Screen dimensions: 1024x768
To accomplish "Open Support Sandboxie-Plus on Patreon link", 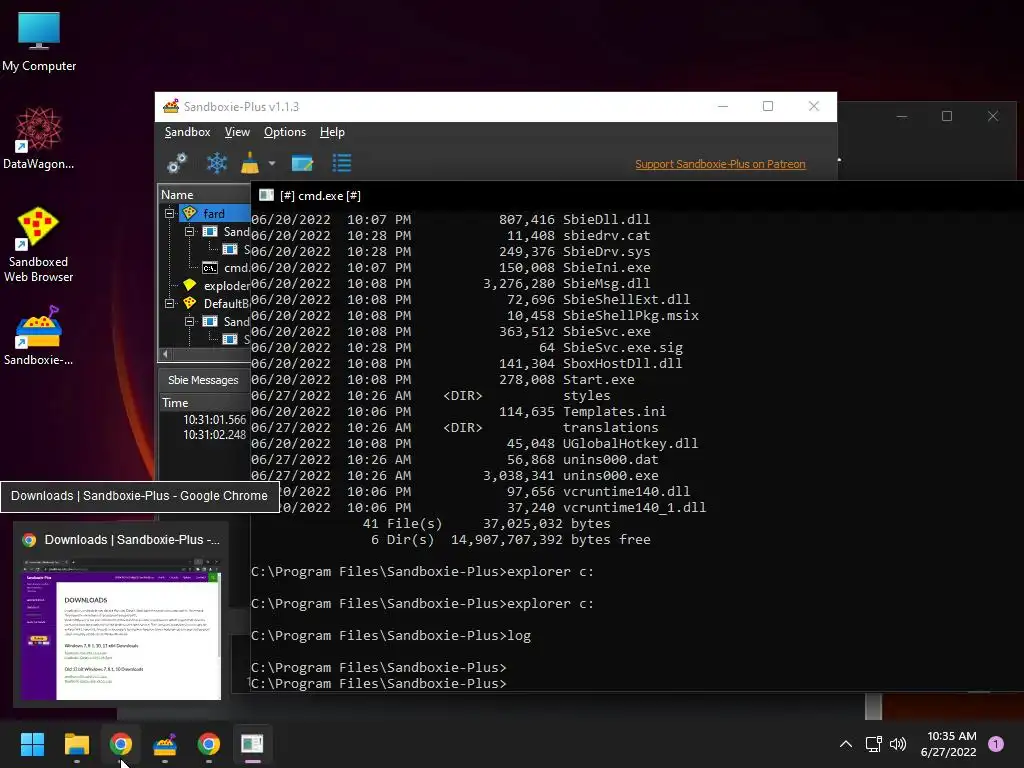I will 720,164.
